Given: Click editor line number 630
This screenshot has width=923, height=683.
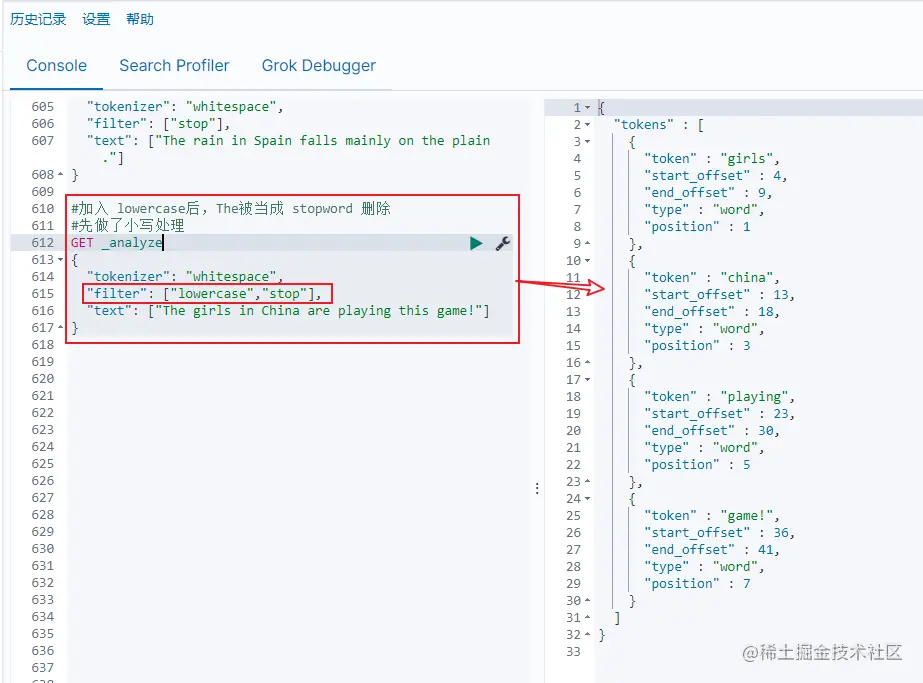Looking at the screenshot, I should [x=42, y=549].
